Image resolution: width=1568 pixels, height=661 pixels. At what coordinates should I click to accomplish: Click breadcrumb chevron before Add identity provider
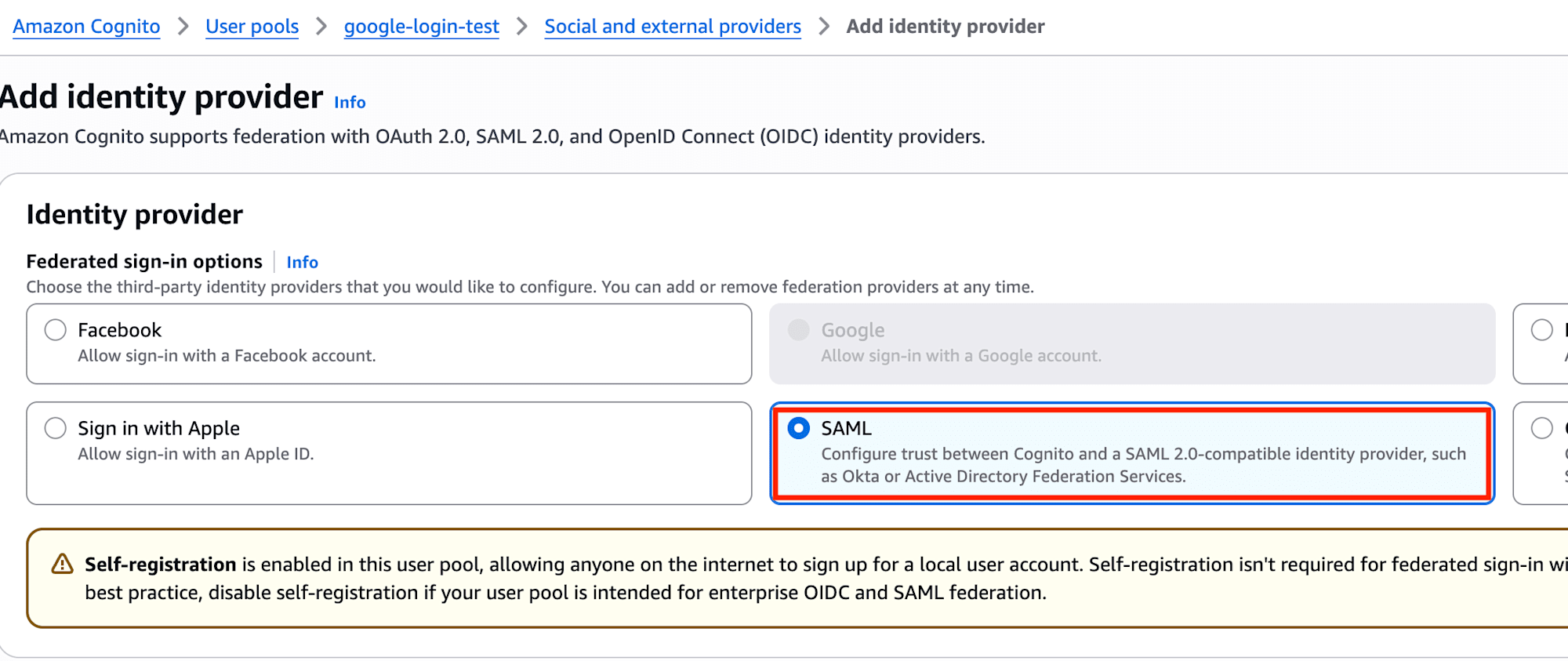point(824,27)
